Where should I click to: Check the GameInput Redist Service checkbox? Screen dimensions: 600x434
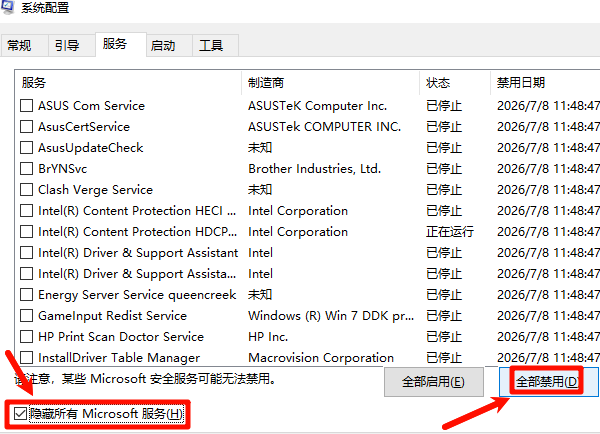[26, 316]
